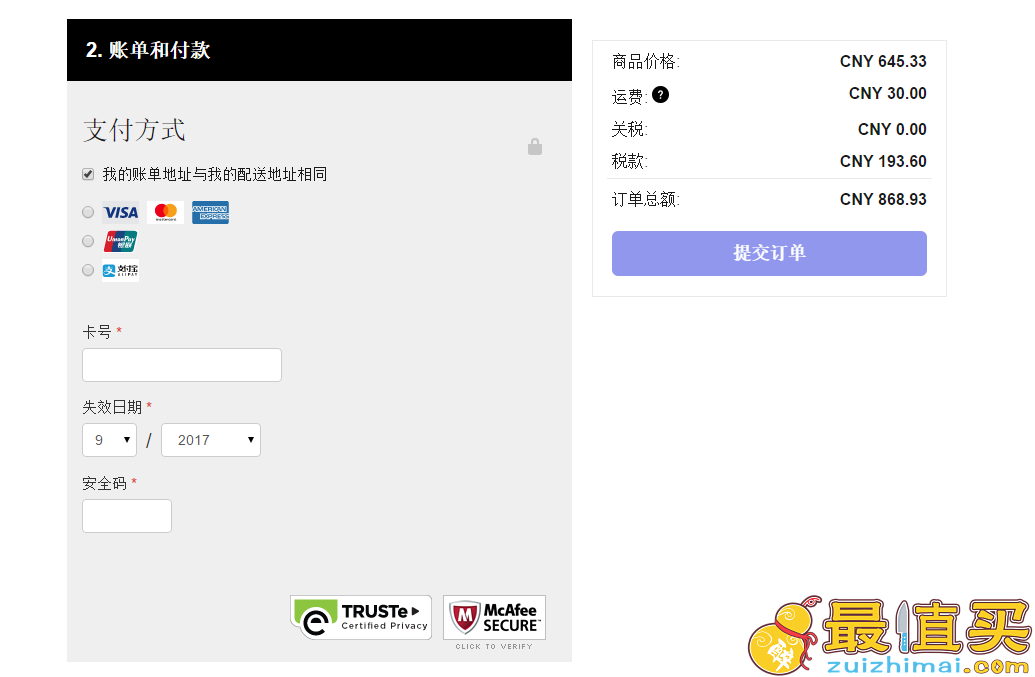Click the tax amount CNY 193.60

coord(883,162)
